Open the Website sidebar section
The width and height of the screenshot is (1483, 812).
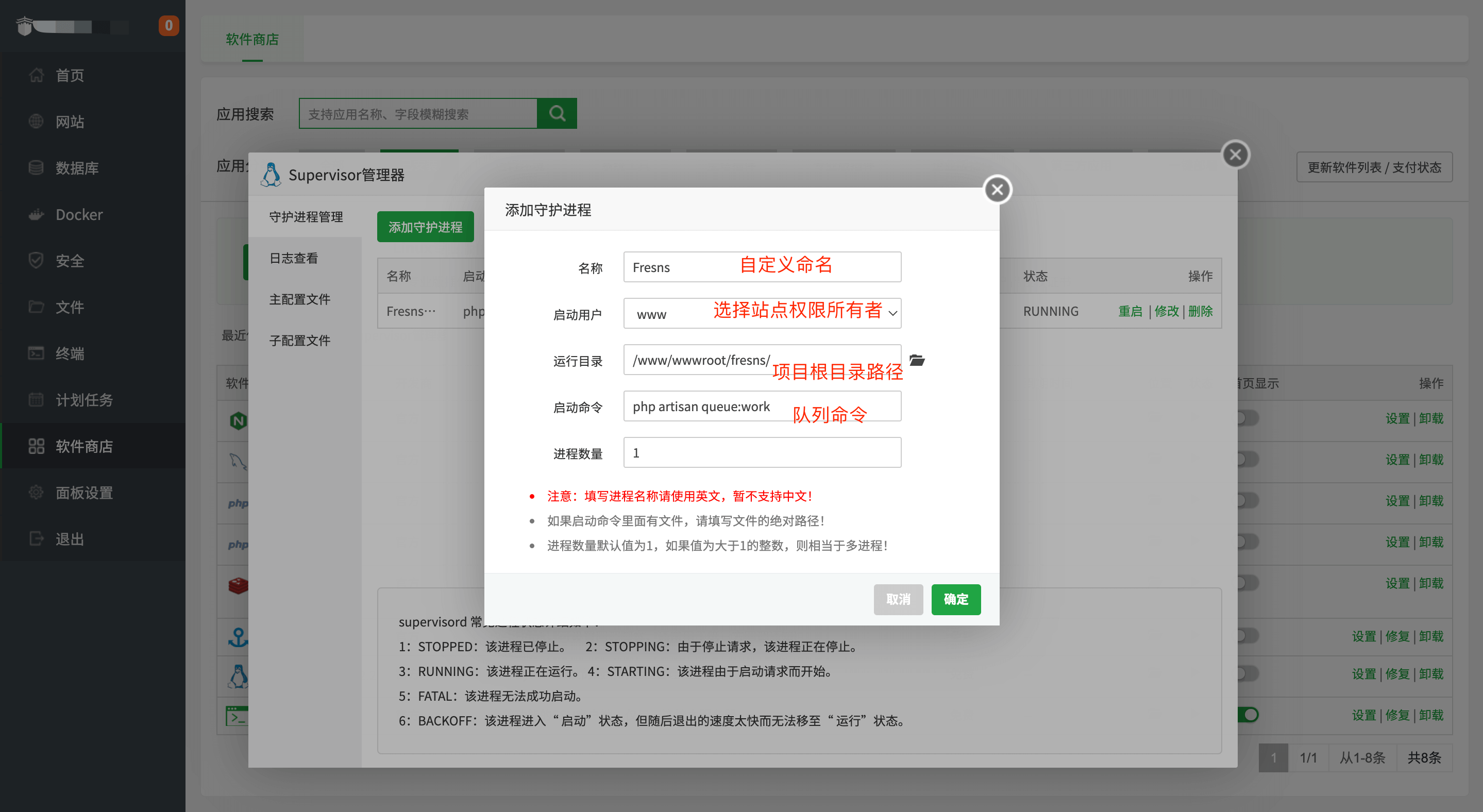click(x=93, y=122)
